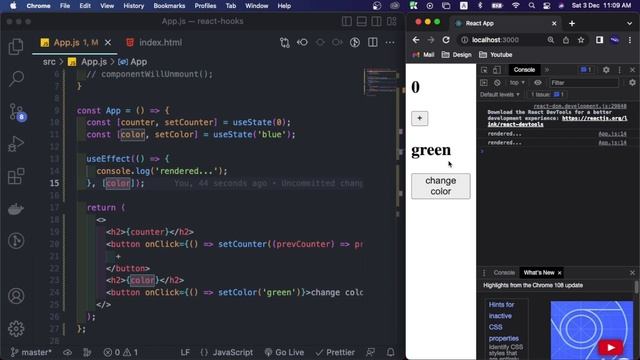This screenshot has width=640, height=360.
Task: Open the Default levels dropdown
Action: pos(500,94)
